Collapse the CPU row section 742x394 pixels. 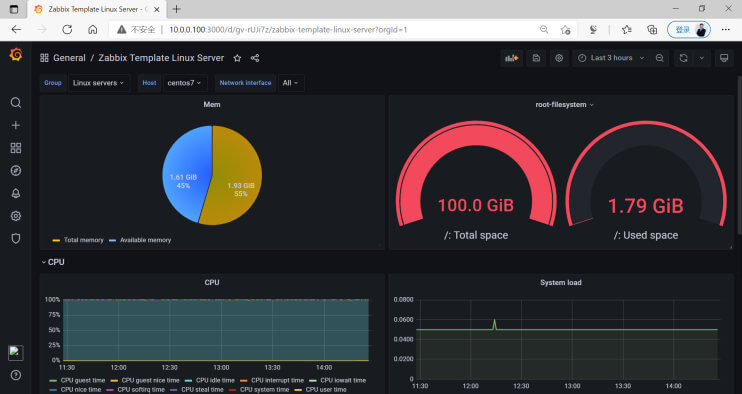click(53, 262)
